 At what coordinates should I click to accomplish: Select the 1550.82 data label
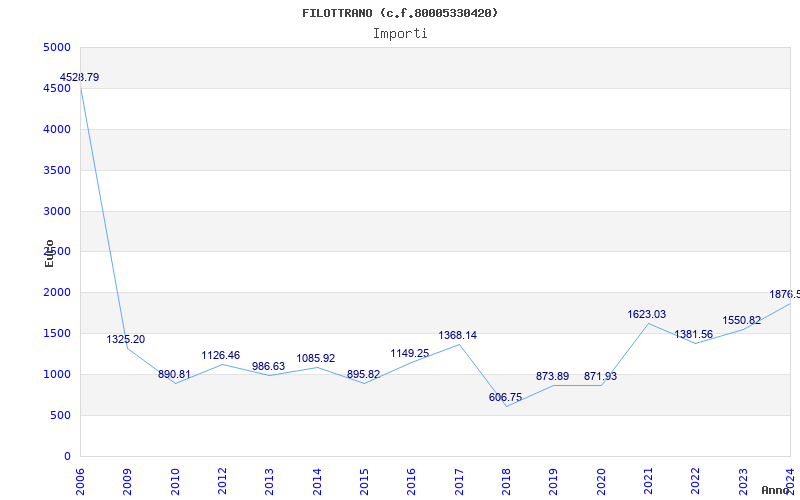click(741, 321)
